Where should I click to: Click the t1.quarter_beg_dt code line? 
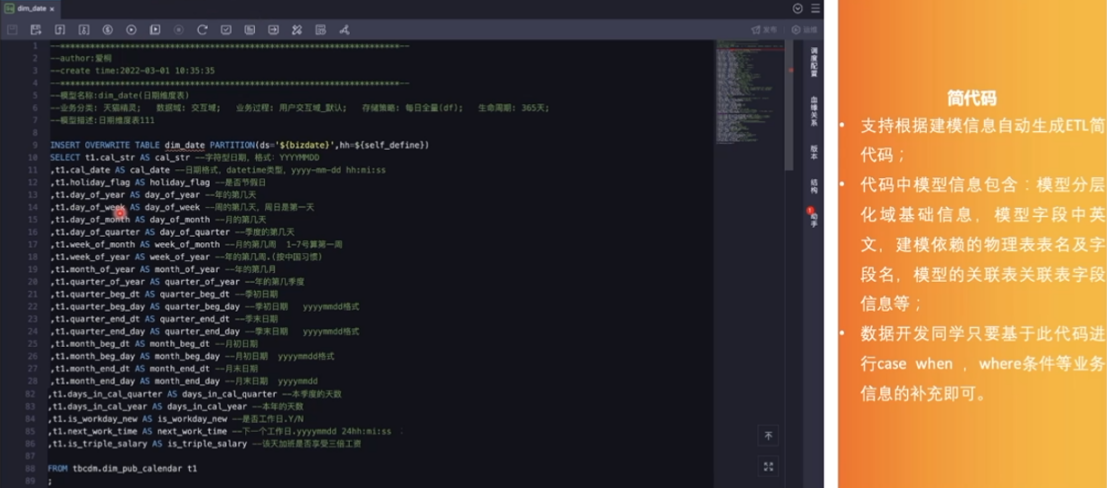pos(164,294)
